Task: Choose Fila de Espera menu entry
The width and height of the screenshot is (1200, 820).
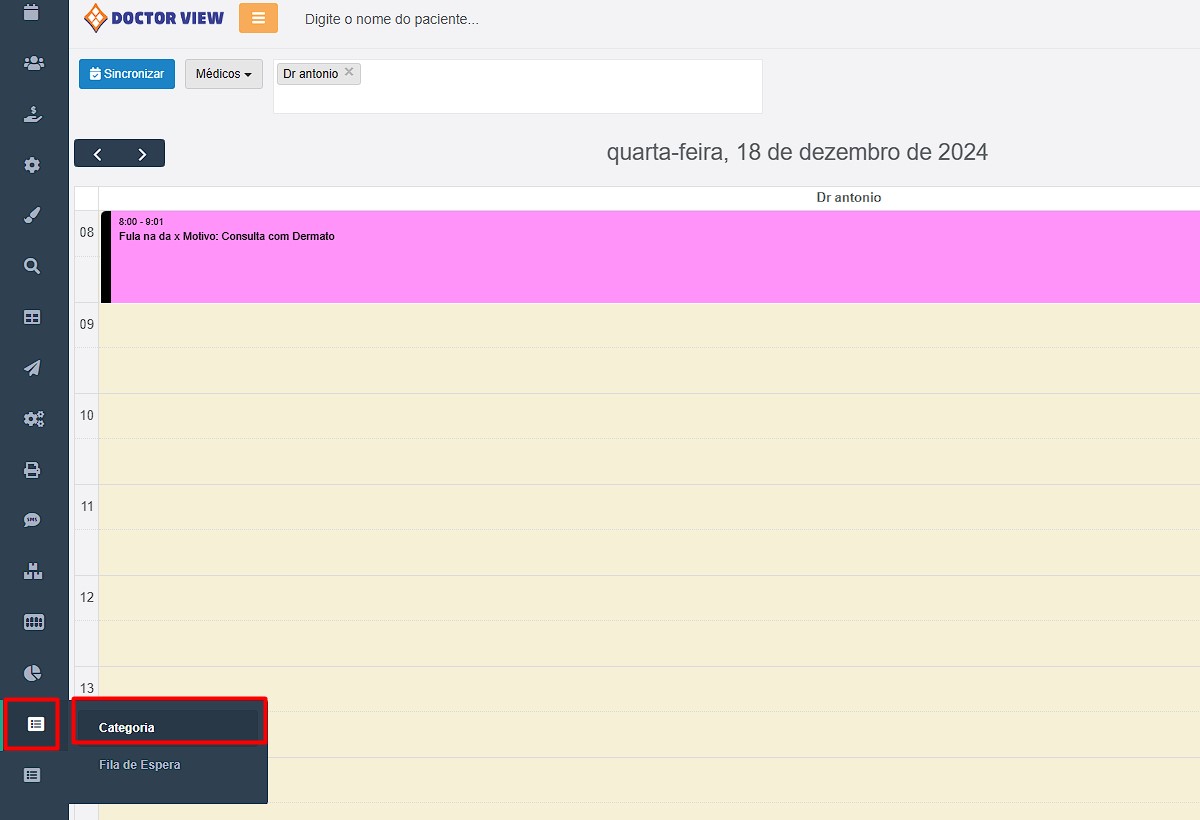Action: pyautogui.click(x=139, y=765)
